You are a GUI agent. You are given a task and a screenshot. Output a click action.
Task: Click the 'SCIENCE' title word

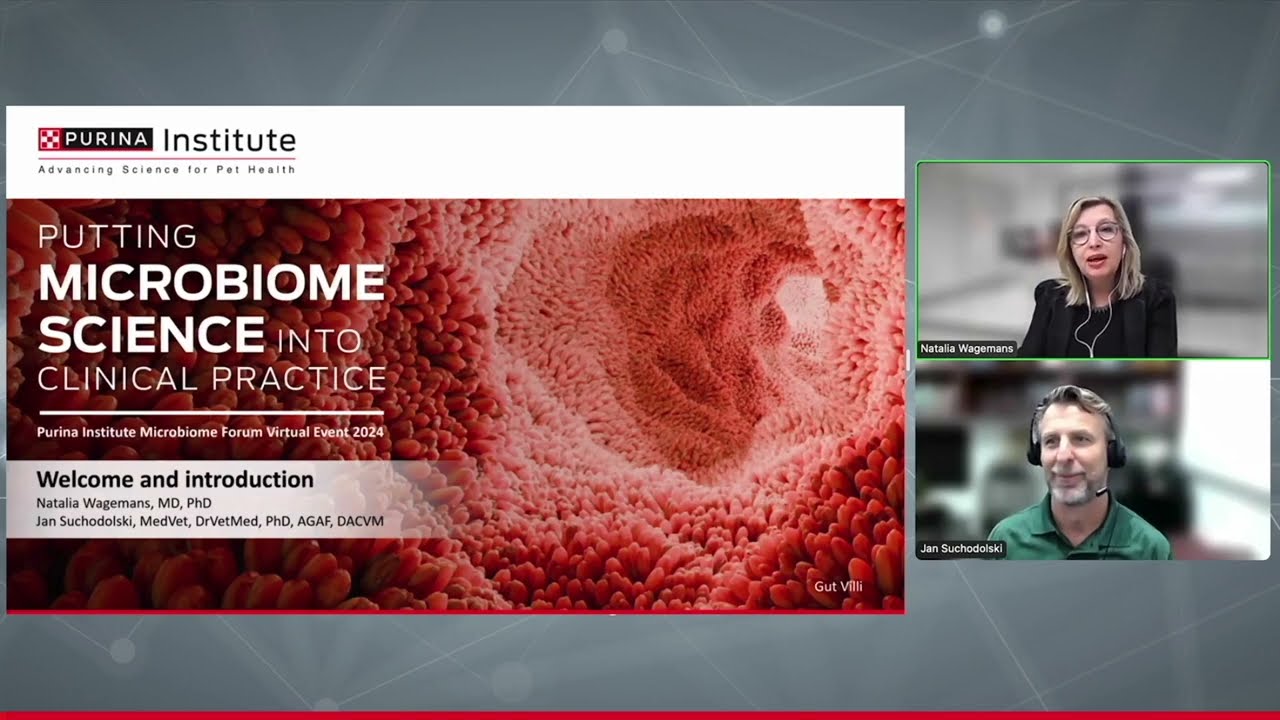coord(151,333)
